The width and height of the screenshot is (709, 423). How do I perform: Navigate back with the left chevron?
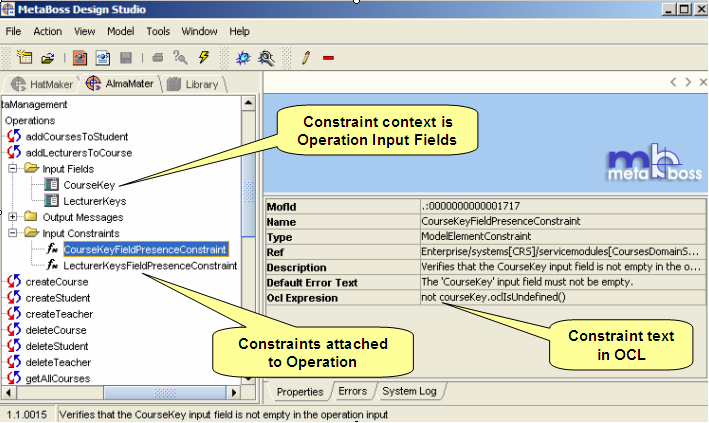(x=673, y=82)
